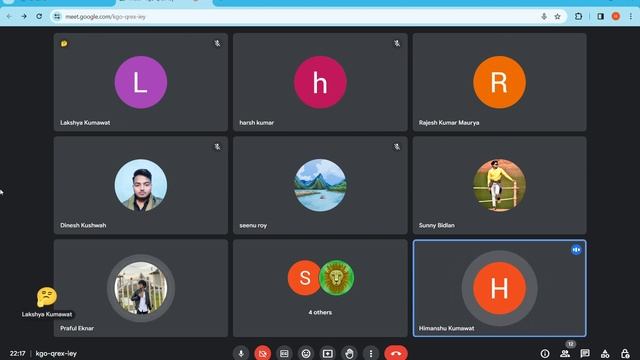The width and height of the screenshot is (640, 360).
Task: Click the orange H avatar of Himanshu Kumawat
Action: tap(500, 288)
